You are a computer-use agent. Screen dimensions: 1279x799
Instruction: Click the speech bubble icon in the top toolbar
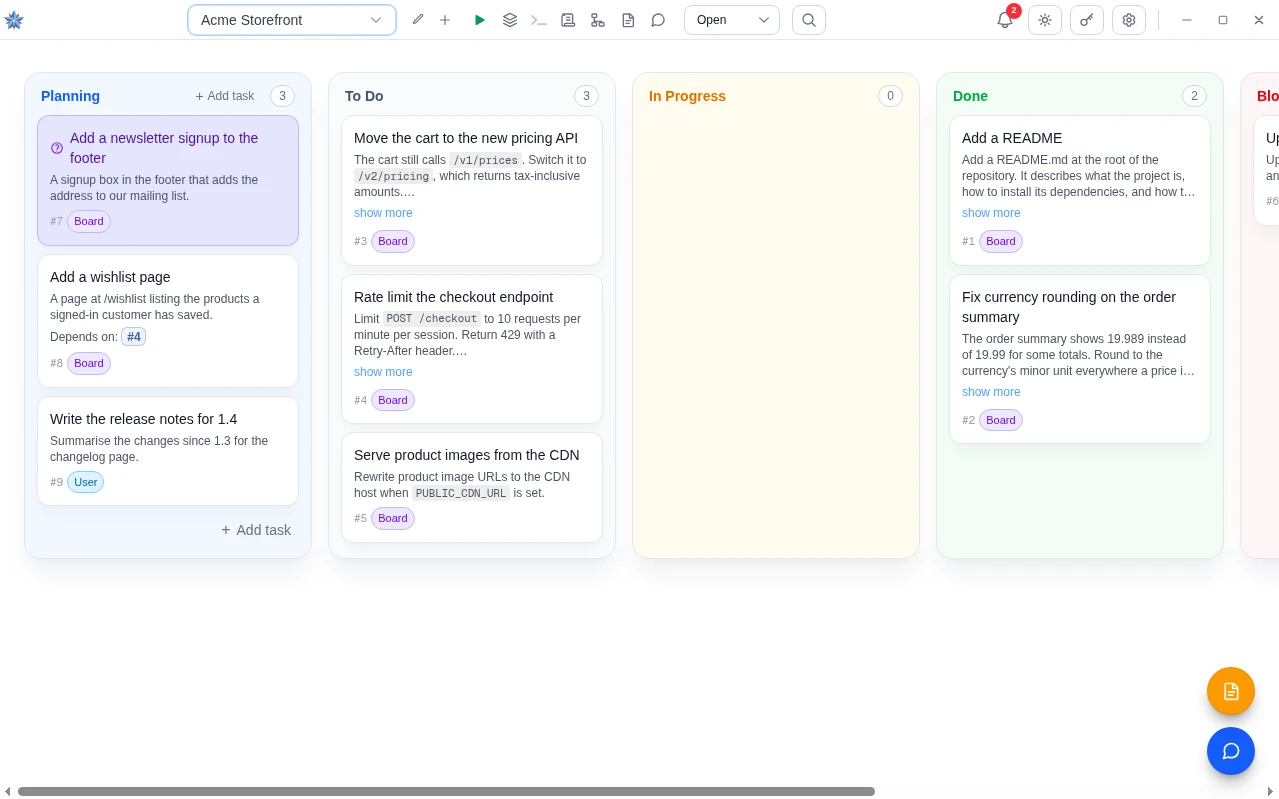pyautogui.click(x=658, y=20)
